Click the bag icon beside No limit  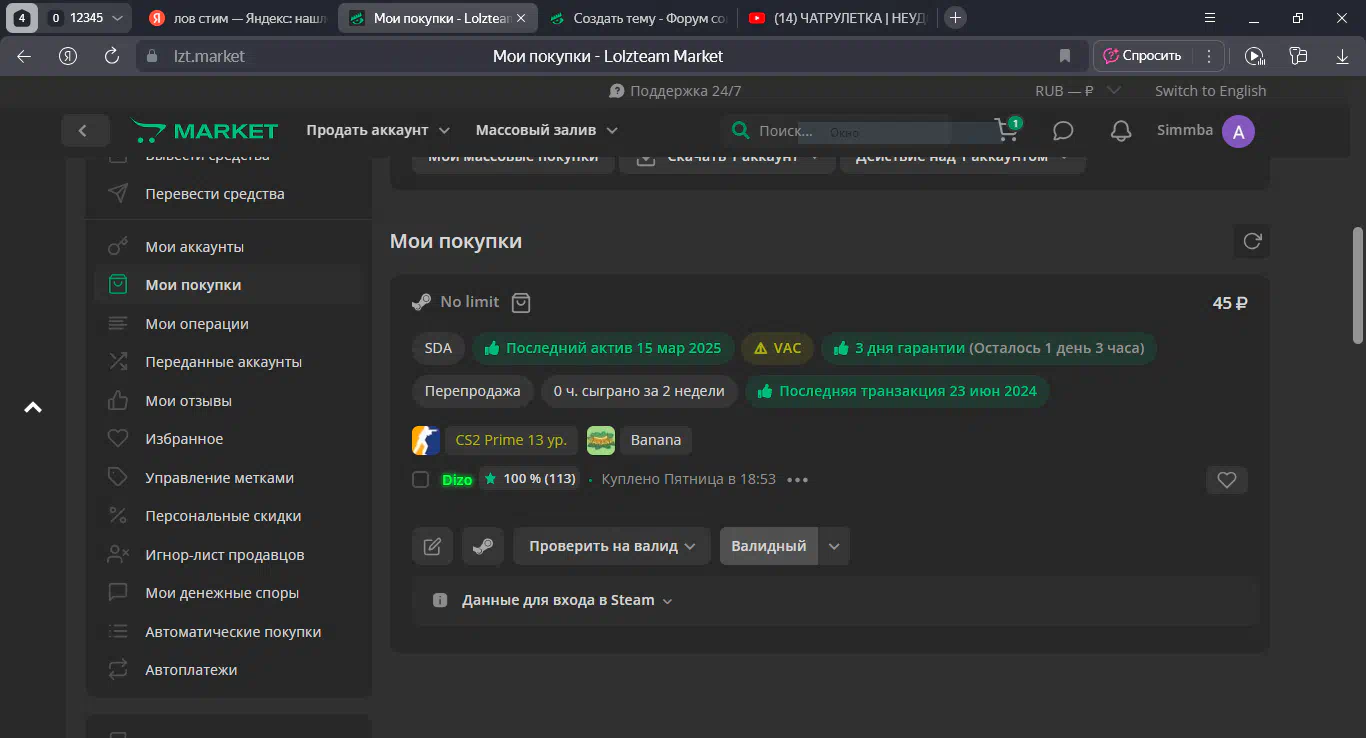pyautogui.click(x=520, y=302)
